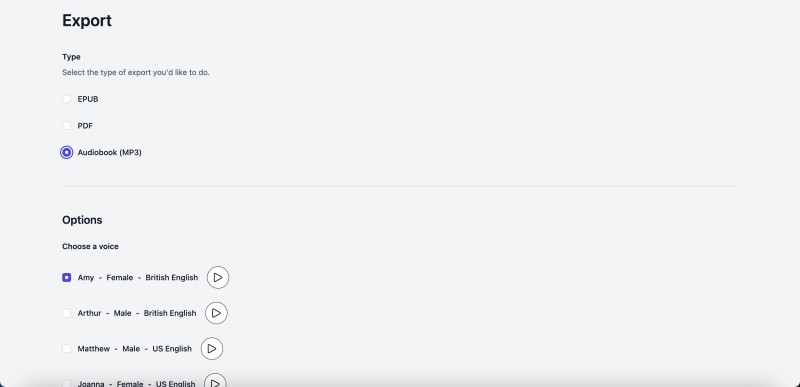Click the Options section heading
The image size is (800, 387).
[x=82, y=220]
